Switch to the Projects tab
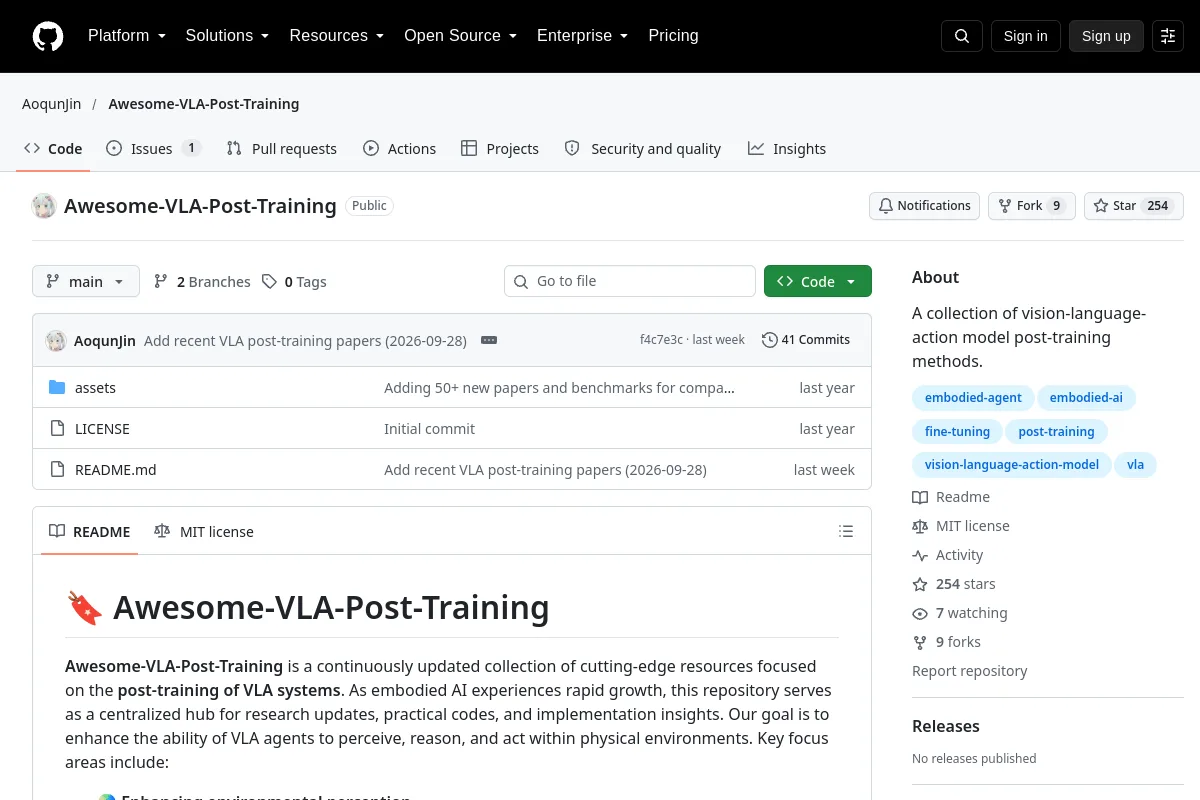 [500, 149]
